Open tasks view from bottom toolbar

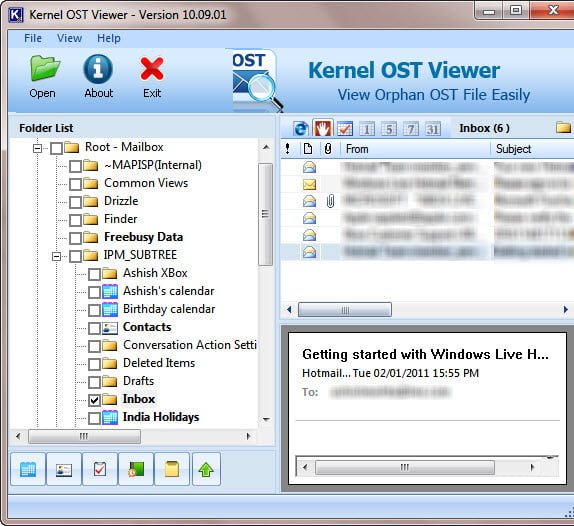click(100, 469)
